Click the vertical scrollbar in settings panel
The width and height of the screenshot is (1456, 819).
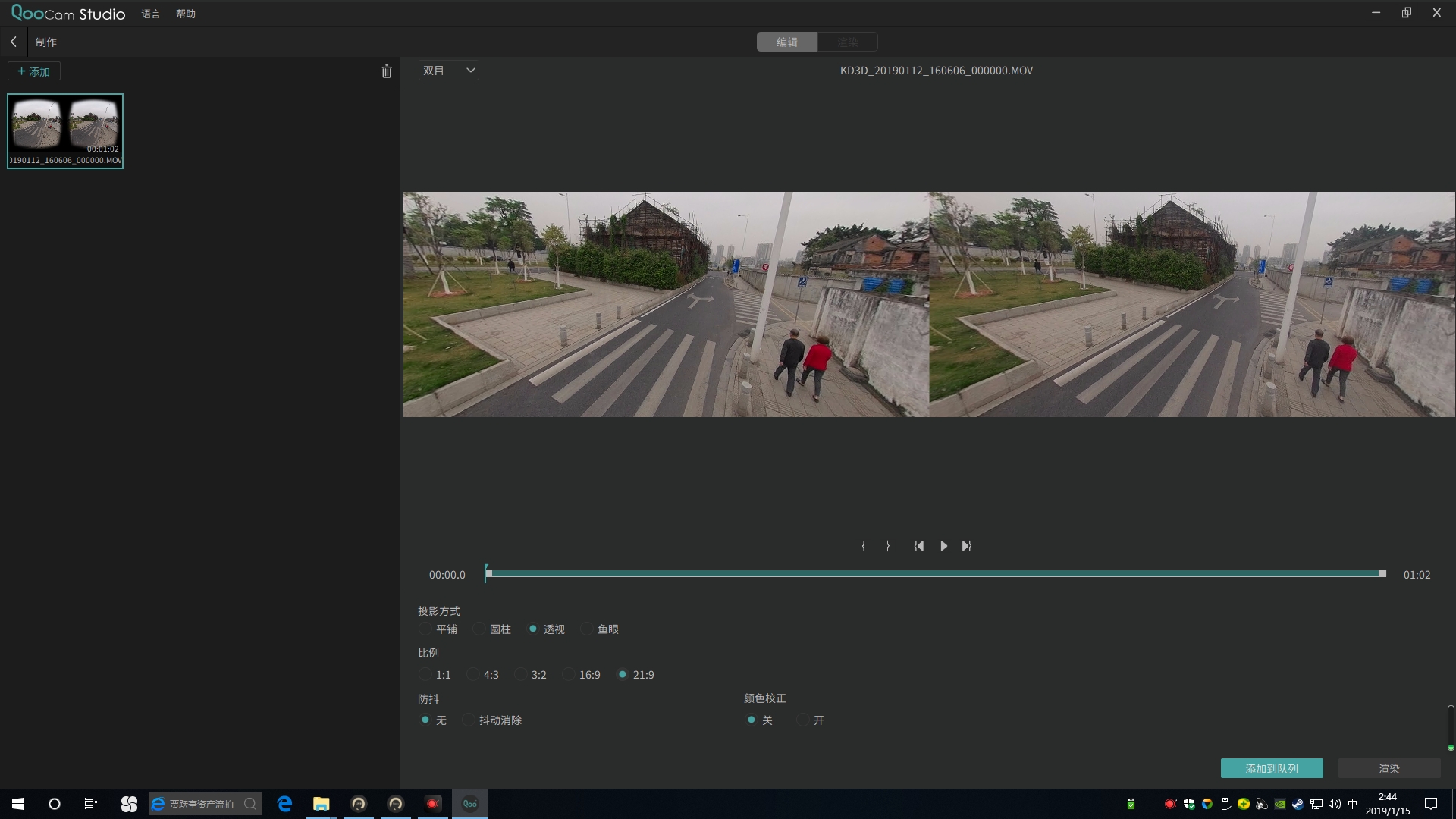pyautogui.click(x=1451, y=728)
